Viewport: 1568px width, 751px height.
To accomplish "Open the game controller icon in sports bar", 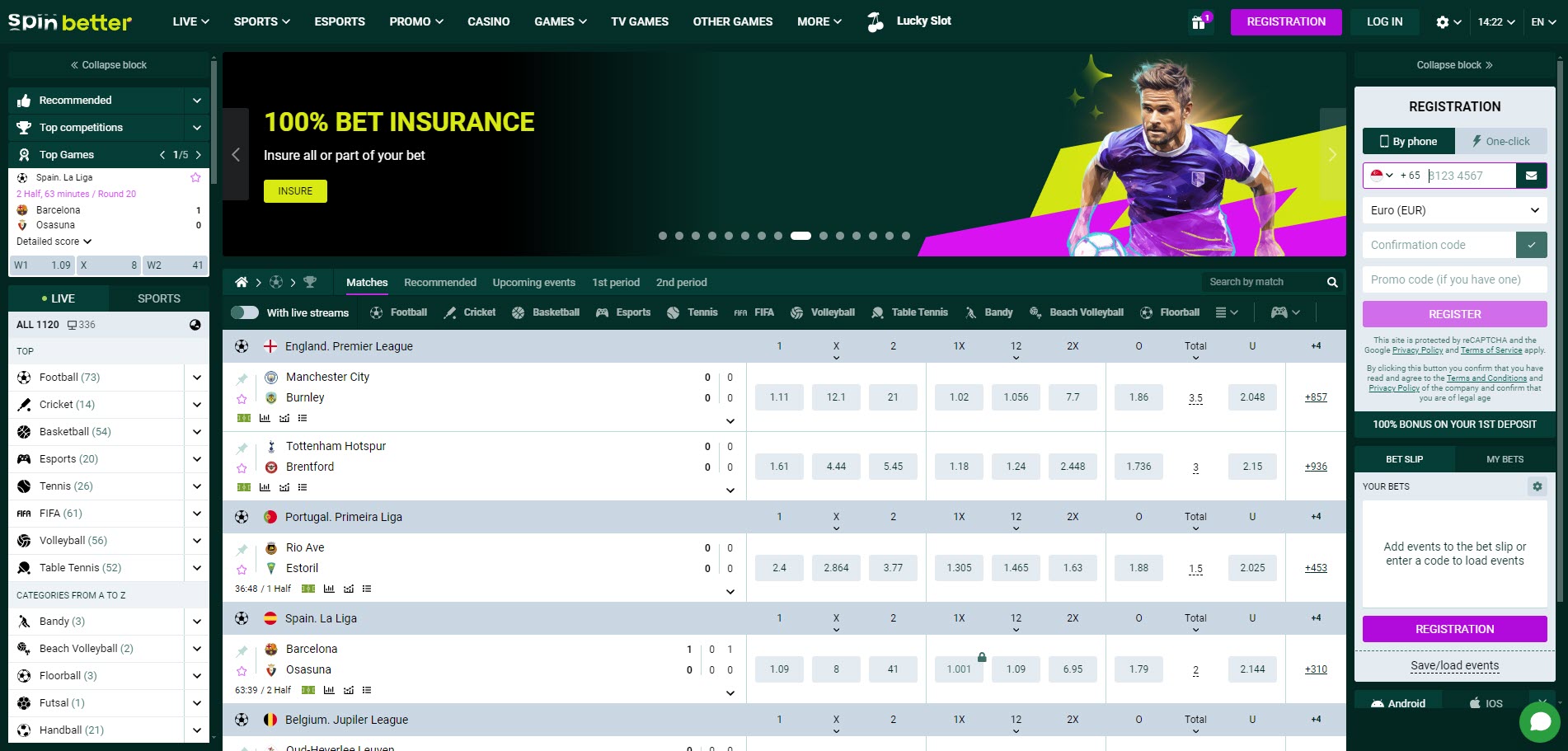I will pyautogui.click(x=1279, y=312).
